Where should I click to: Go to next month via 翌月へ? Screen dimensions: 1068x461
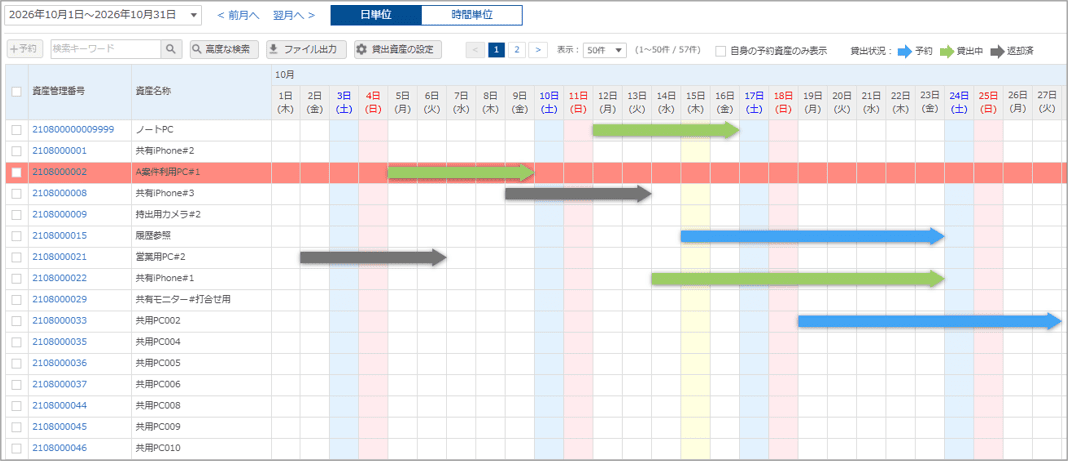click(294, 14)
